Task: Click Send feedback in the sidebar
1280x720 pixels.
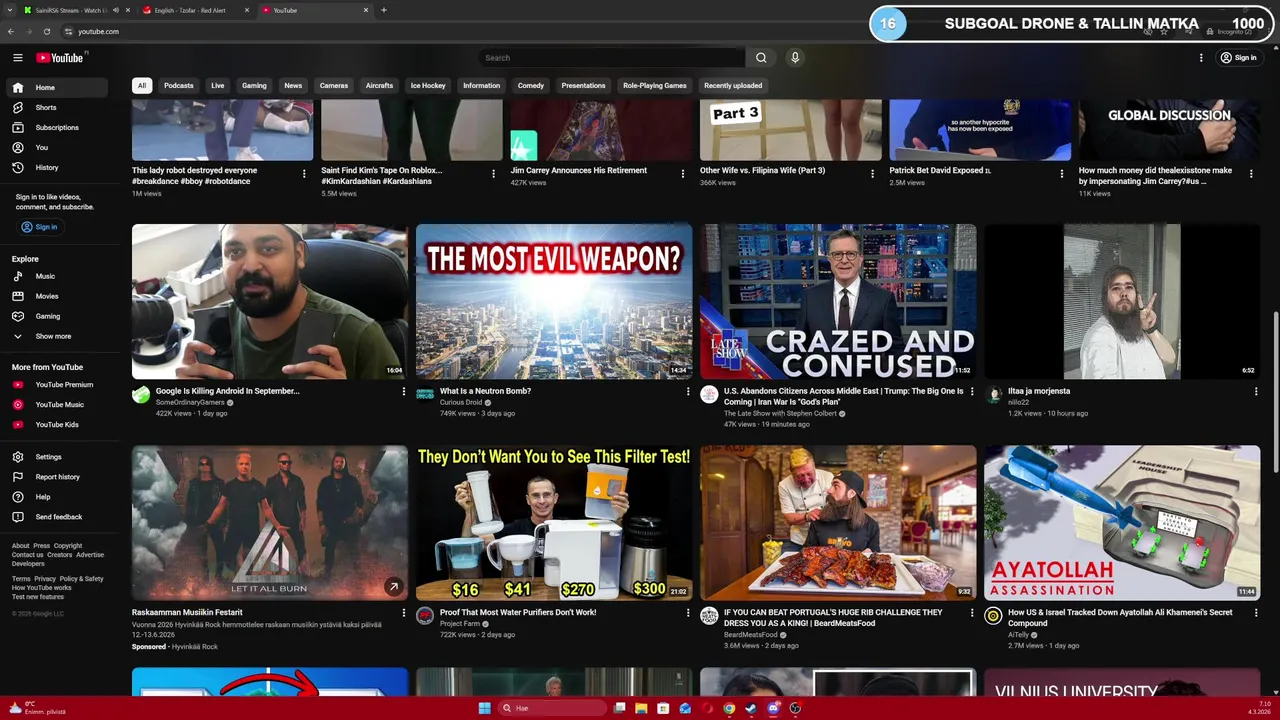Action: [56, 517]
